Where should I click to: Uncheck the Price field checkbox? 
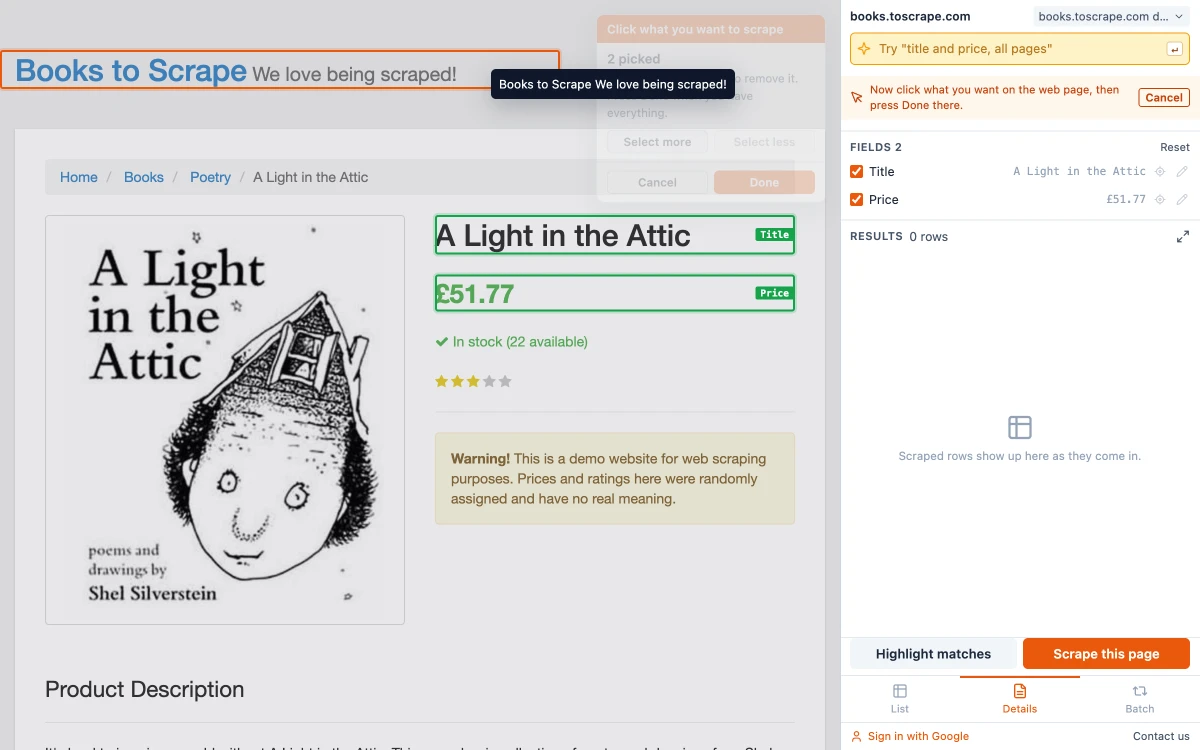point(856,200)
